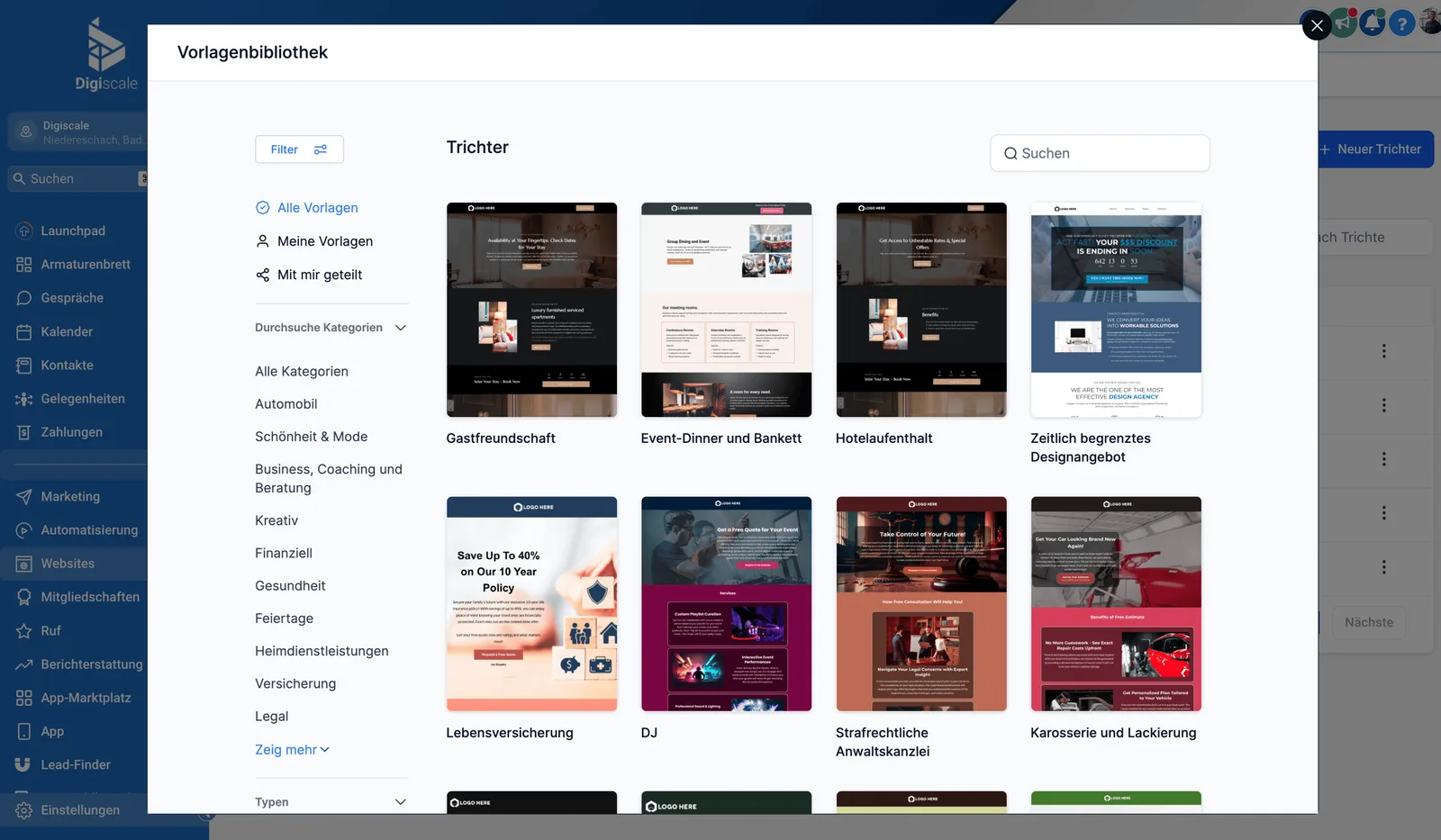
Task: Open the Gastfreundschaft template thumbnail
Action: [531, 310]
